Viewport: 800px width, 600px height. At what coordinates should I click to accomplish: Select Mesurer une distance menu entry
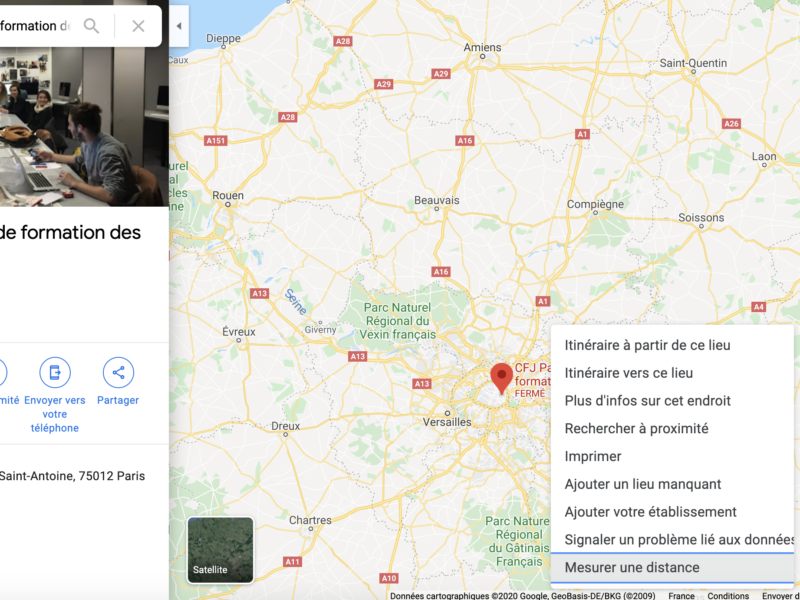click(x=672, y=567)
